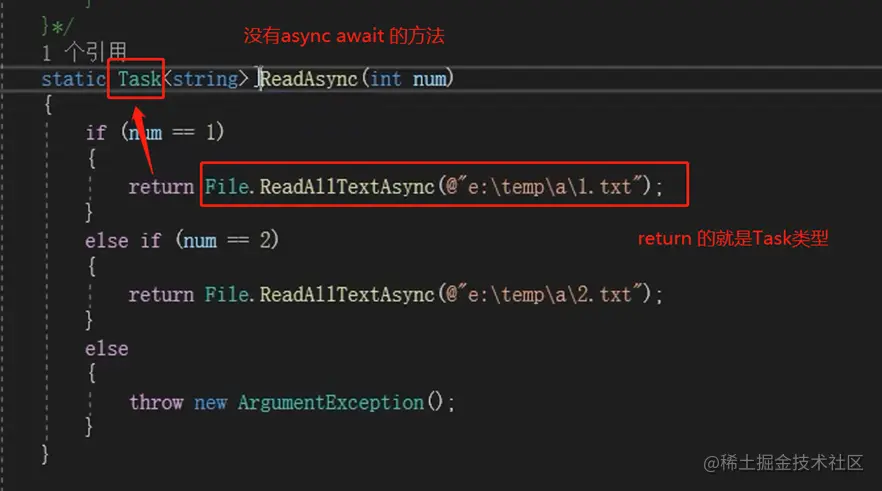Image resolution: width=882 pixels, height=491 pixels.
Task: Click 'return' before the 1.txt read call
Action: (161, 186)
